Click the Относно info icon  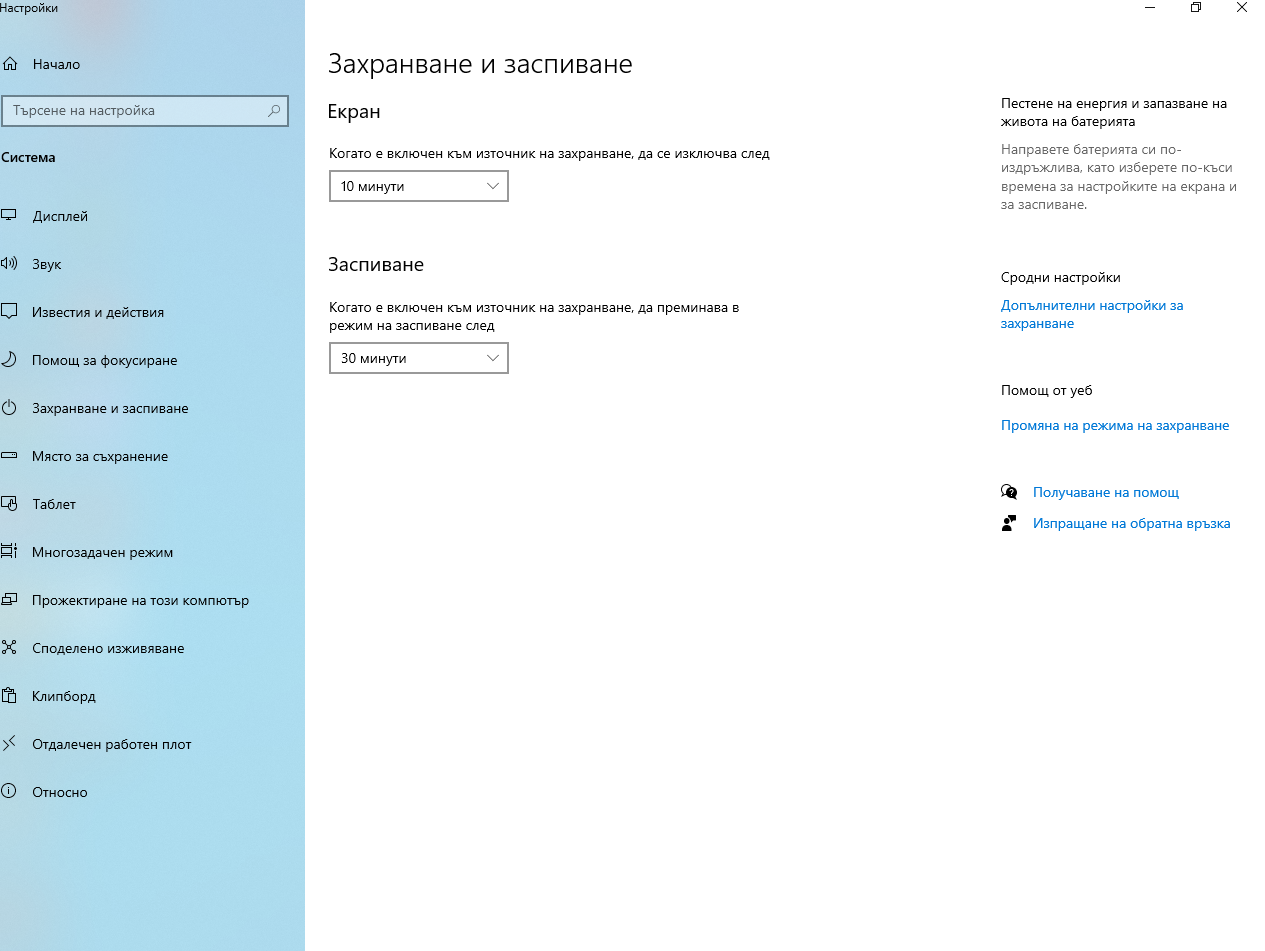(x=9, y=792)
